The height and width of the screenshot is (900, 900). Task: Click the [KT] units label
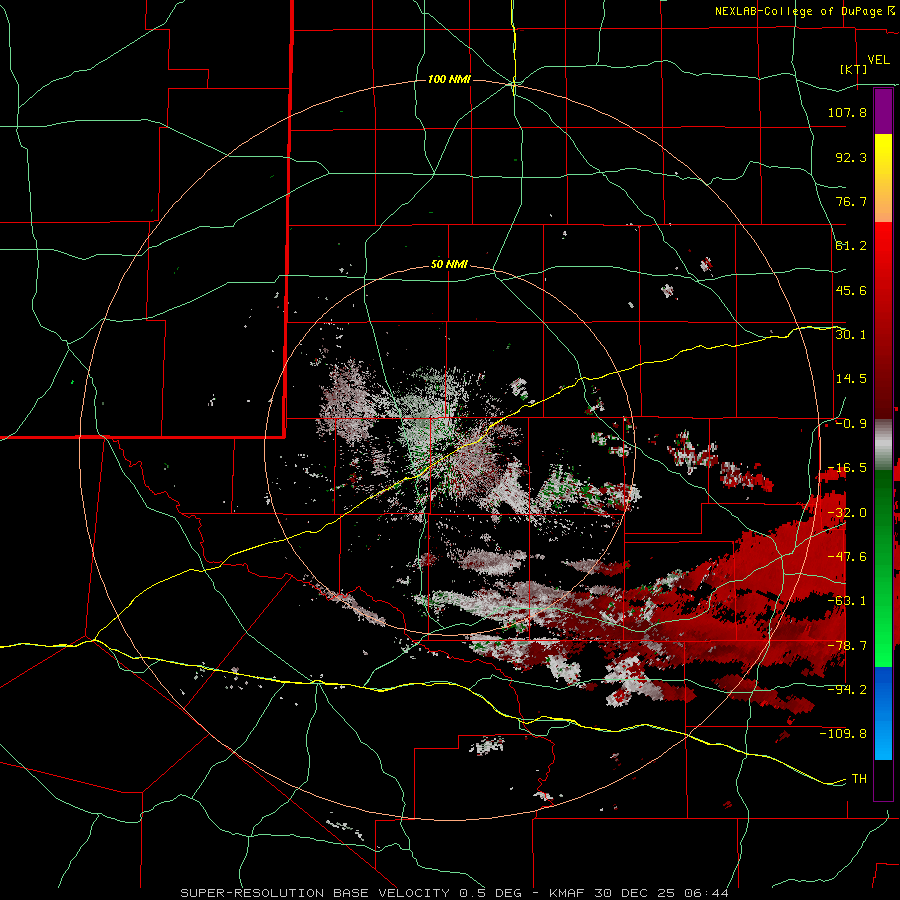[x=854, y=69]
